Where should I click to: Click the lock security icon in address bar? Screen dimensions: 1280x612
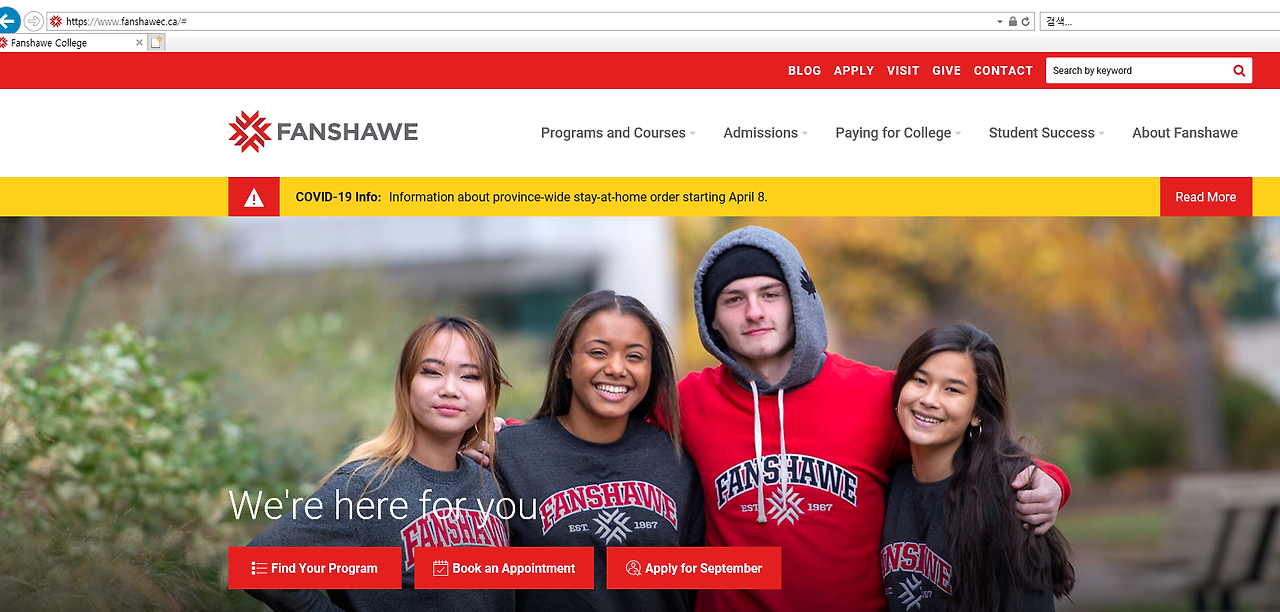tap(1012, 21)
